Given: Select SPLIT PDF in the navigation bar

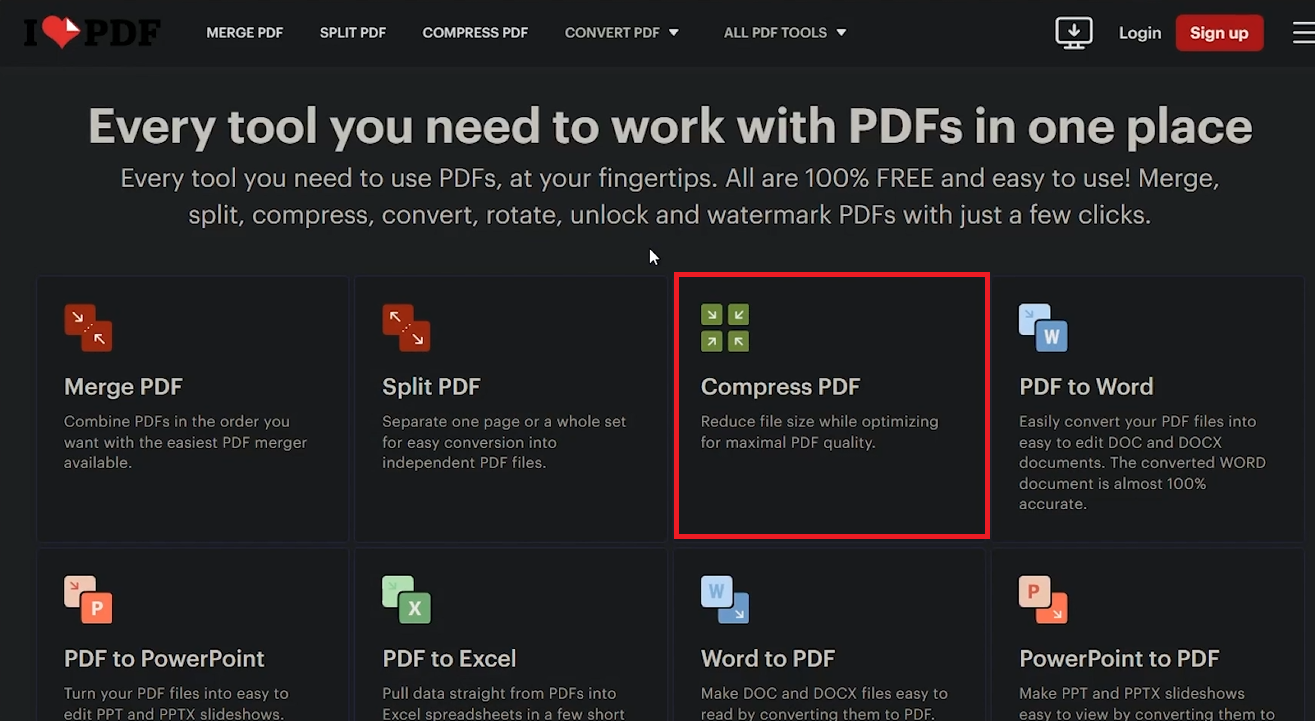Looking at the screenshot, I should [x=352, y=32].
